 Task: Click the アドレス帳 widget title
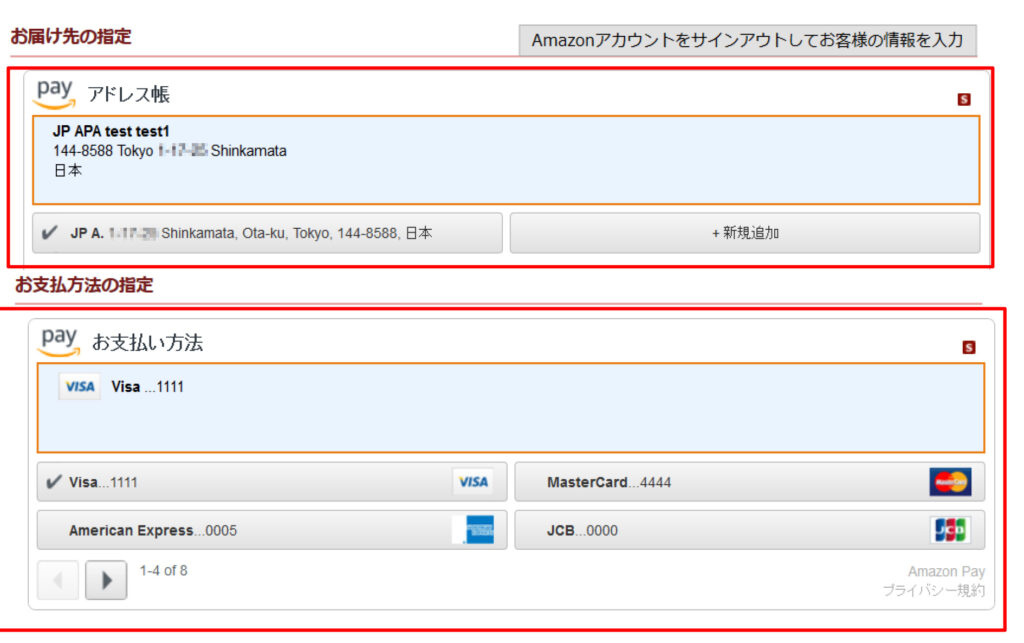point(129,95)
